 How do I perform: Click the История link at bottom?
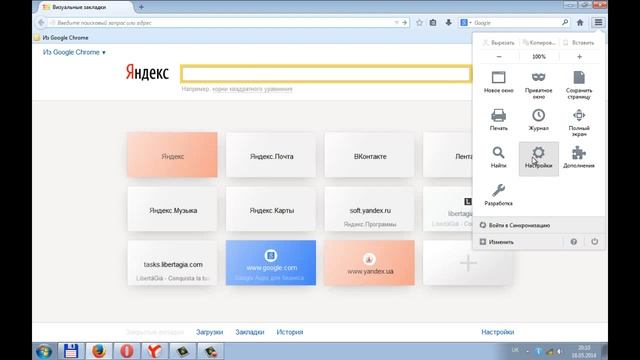(290, 332)
